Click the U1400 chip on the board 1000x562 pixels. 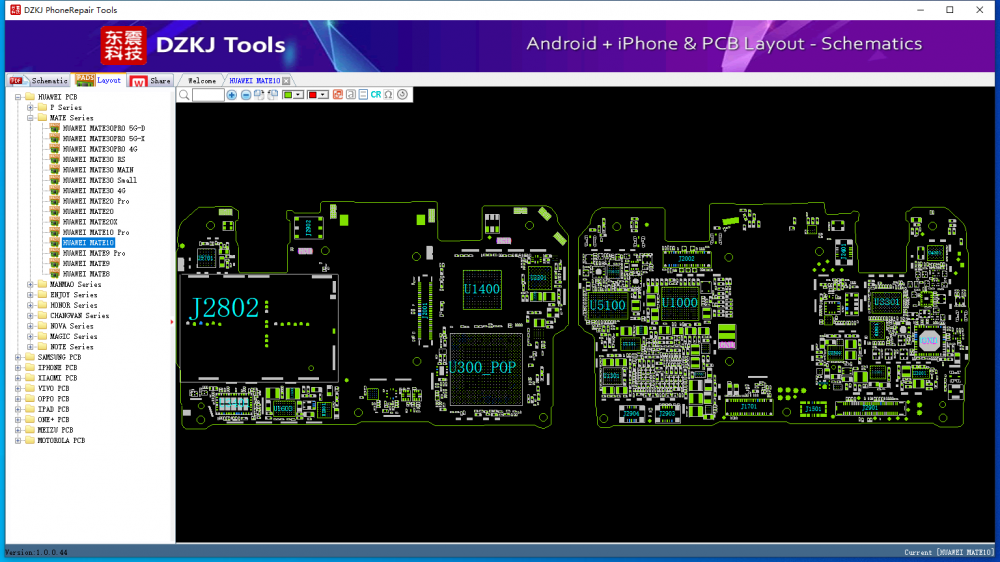pyautogui.click(x=482, y=289)
